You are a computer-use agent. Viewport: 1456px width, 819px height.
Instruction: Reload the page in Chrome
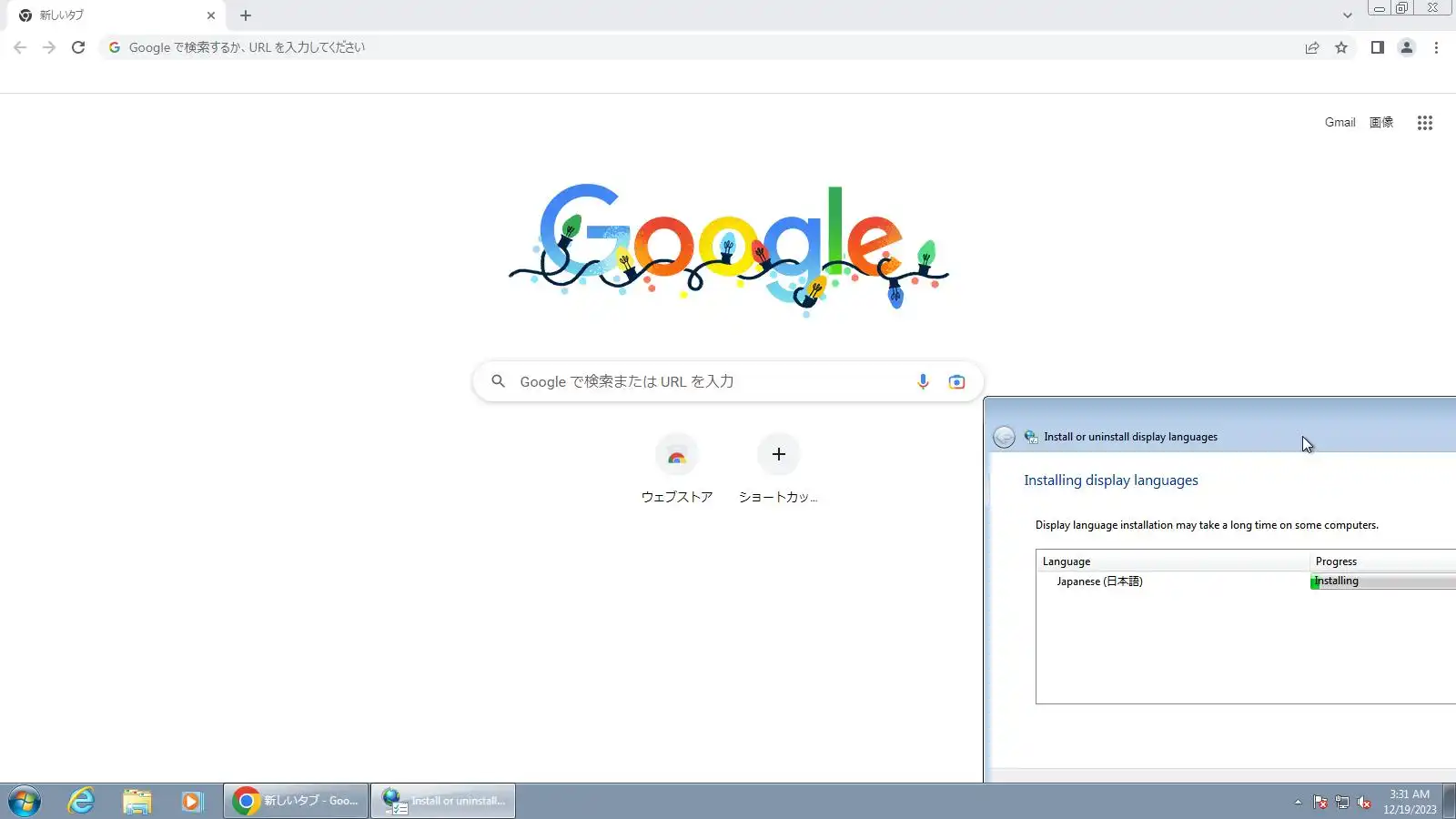(x=78, y=47)
